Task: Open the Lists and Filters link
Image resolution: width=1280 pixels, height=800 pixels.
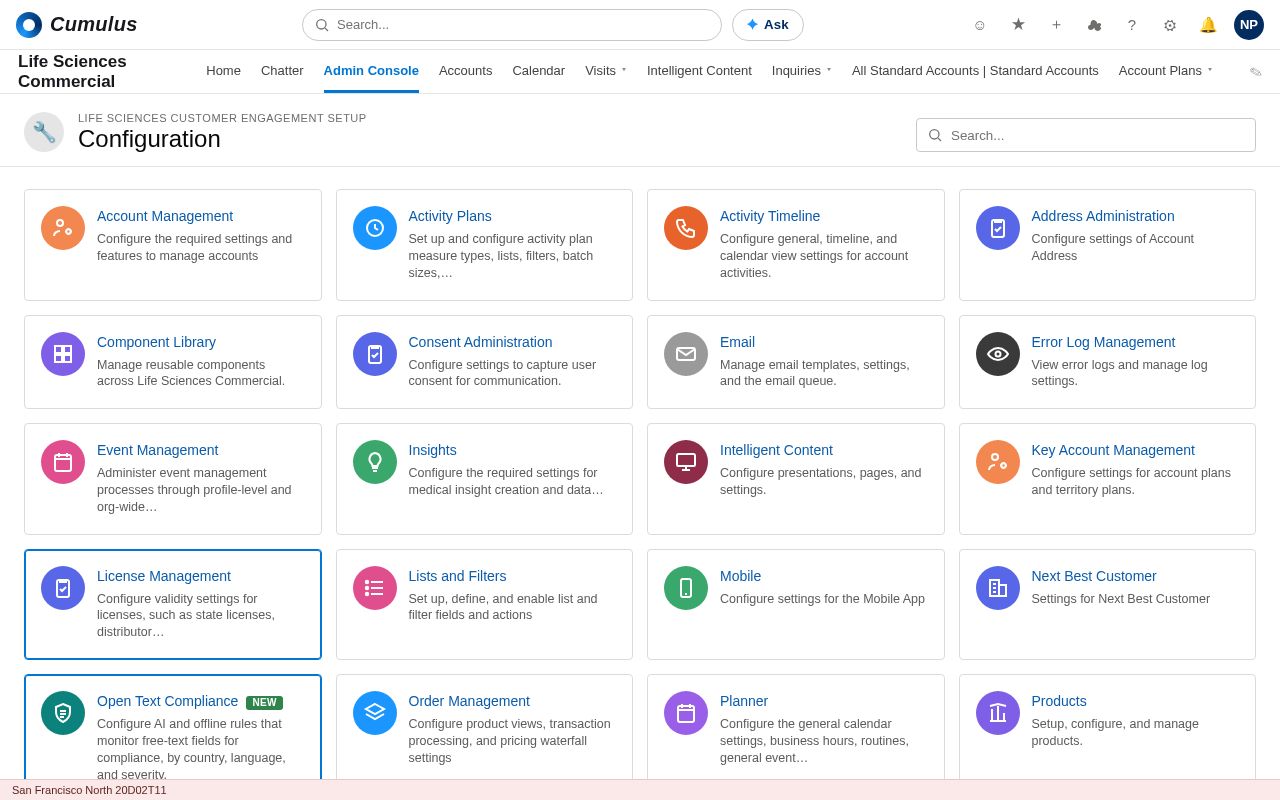Action: 457,576
